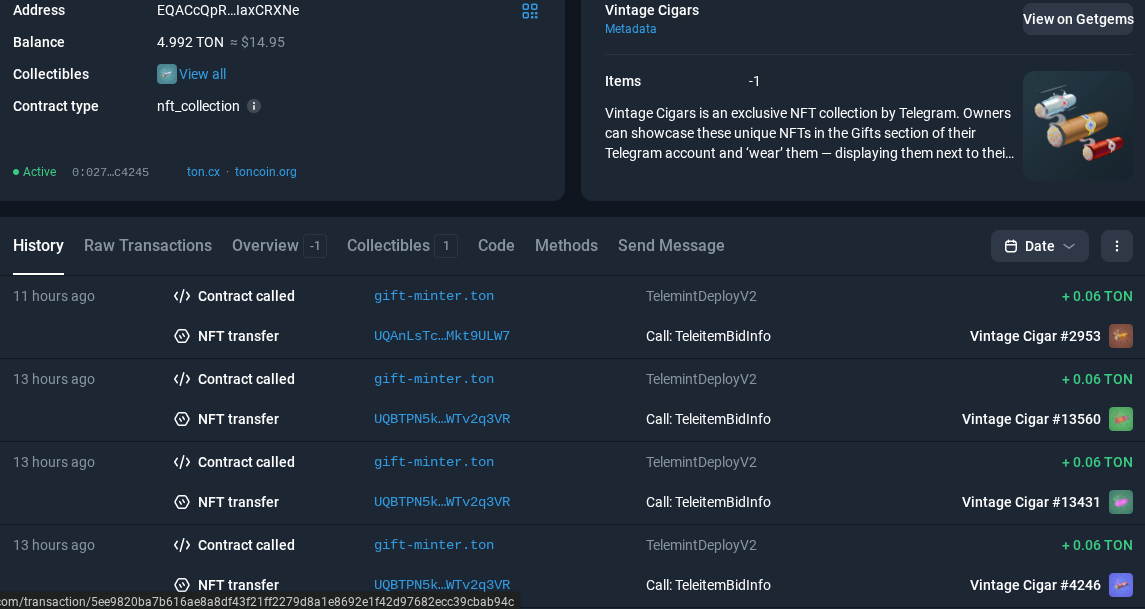Open the Collectibles thumbnail icon beside View all
This screenshot has width=1145, height=609.
click(x=166, y=74)
